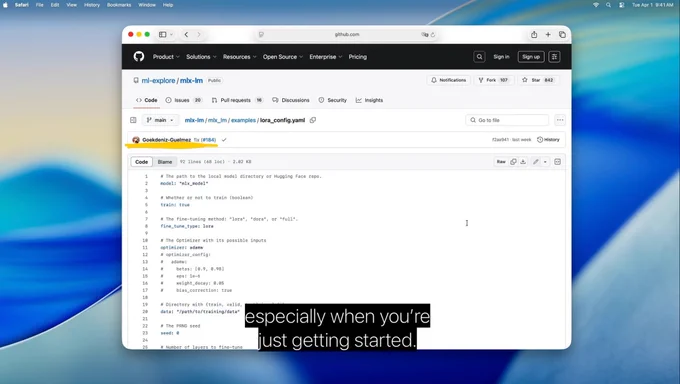Open the main branch selector dropdown
680x384 pixels.
tap(160, 120)
